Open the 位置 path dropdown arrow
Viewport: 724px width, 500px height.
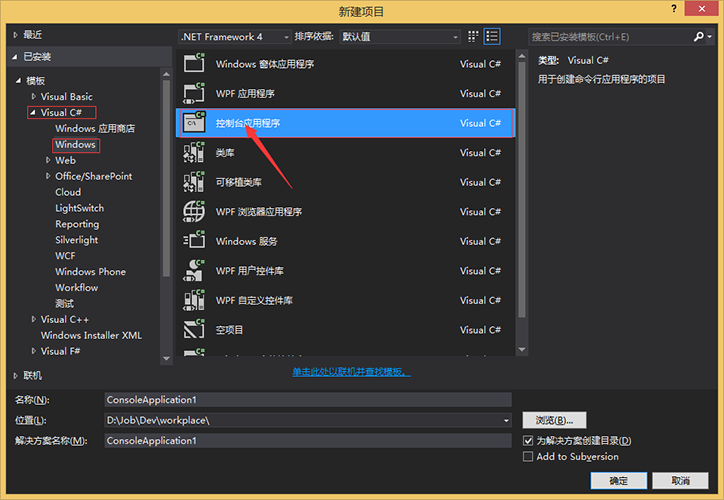tap(506, 421)
